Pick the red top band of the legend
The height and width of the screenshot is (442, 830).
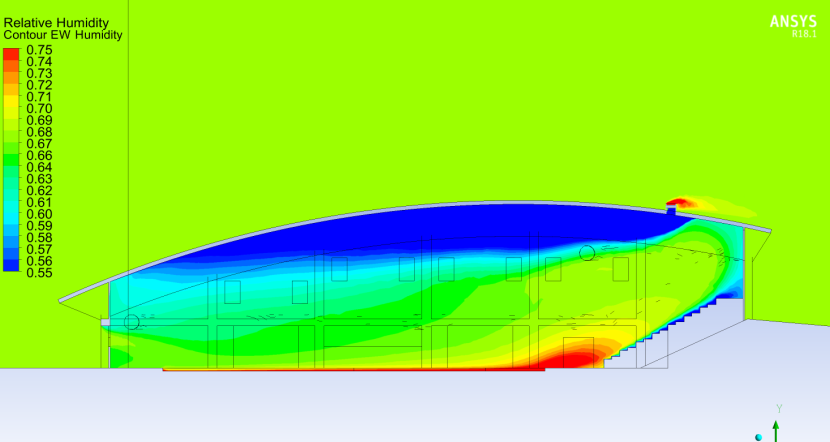coord(11,54)
